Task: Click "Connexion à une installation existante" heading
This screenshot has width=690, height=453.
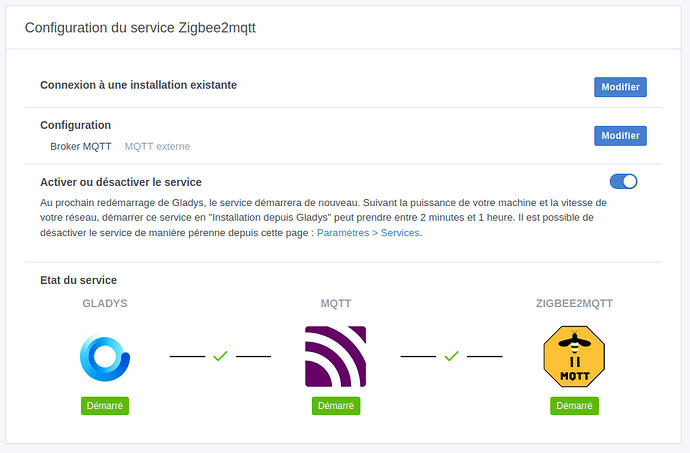Action: click(138, 85)
